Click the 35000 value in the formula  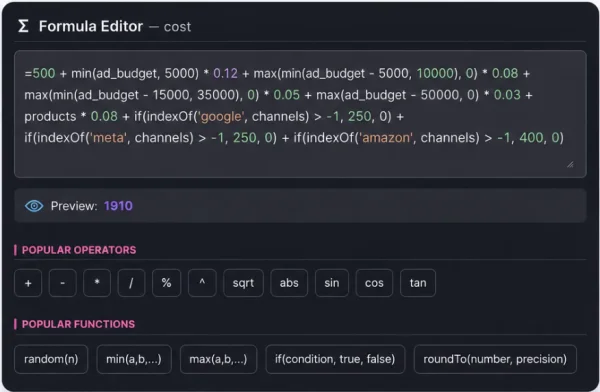(x=218, y=95)
